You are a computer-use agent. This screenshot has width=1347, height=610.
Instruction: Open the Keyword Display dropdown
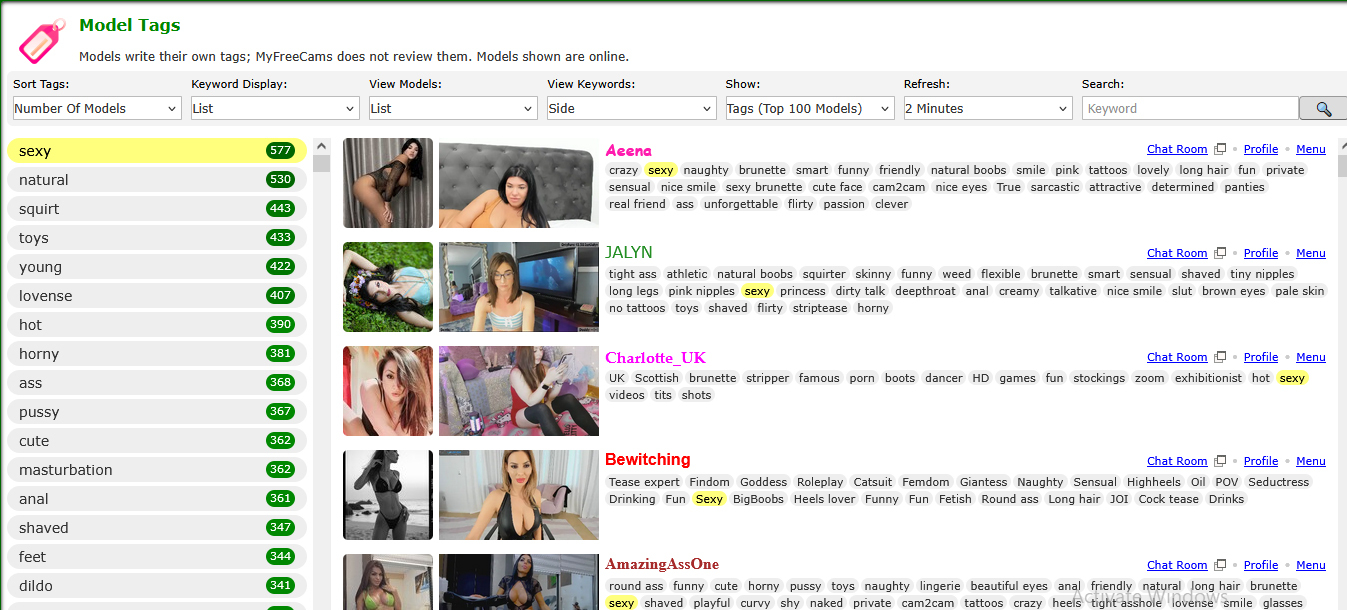click(x=275, y=108)
